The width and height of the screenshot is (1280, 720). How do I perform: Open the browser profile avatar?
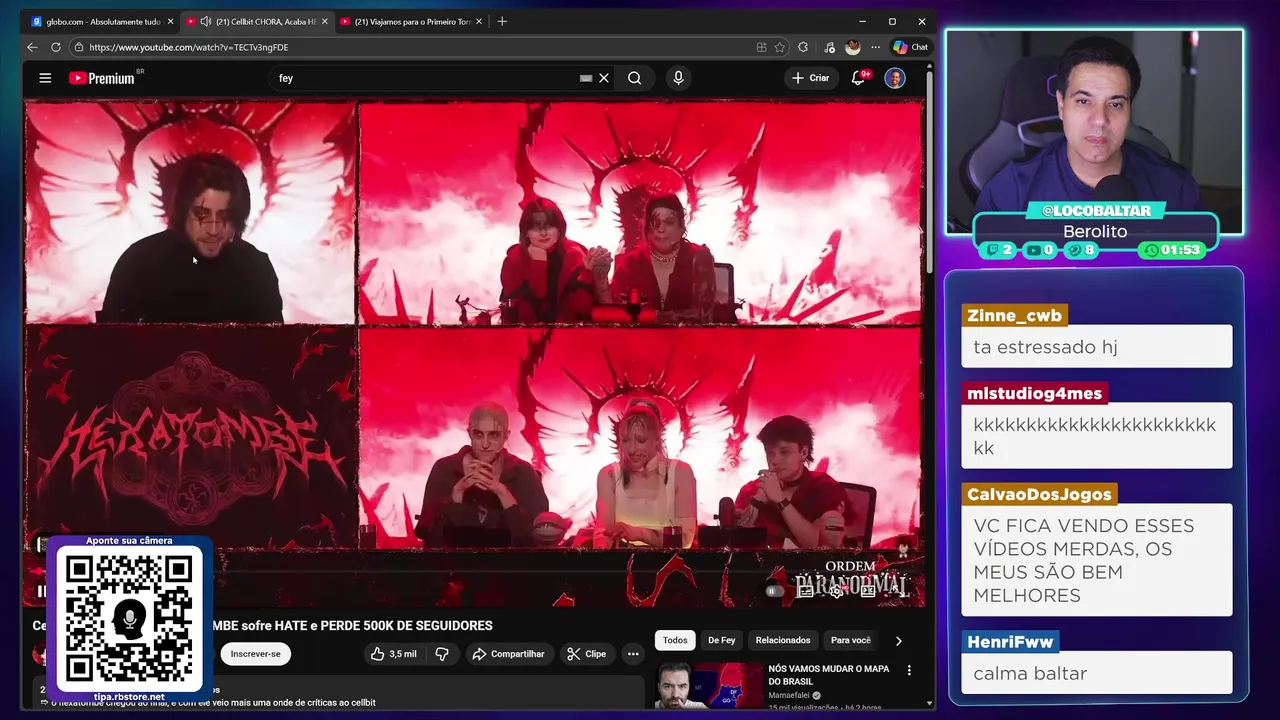click(852, 47)
